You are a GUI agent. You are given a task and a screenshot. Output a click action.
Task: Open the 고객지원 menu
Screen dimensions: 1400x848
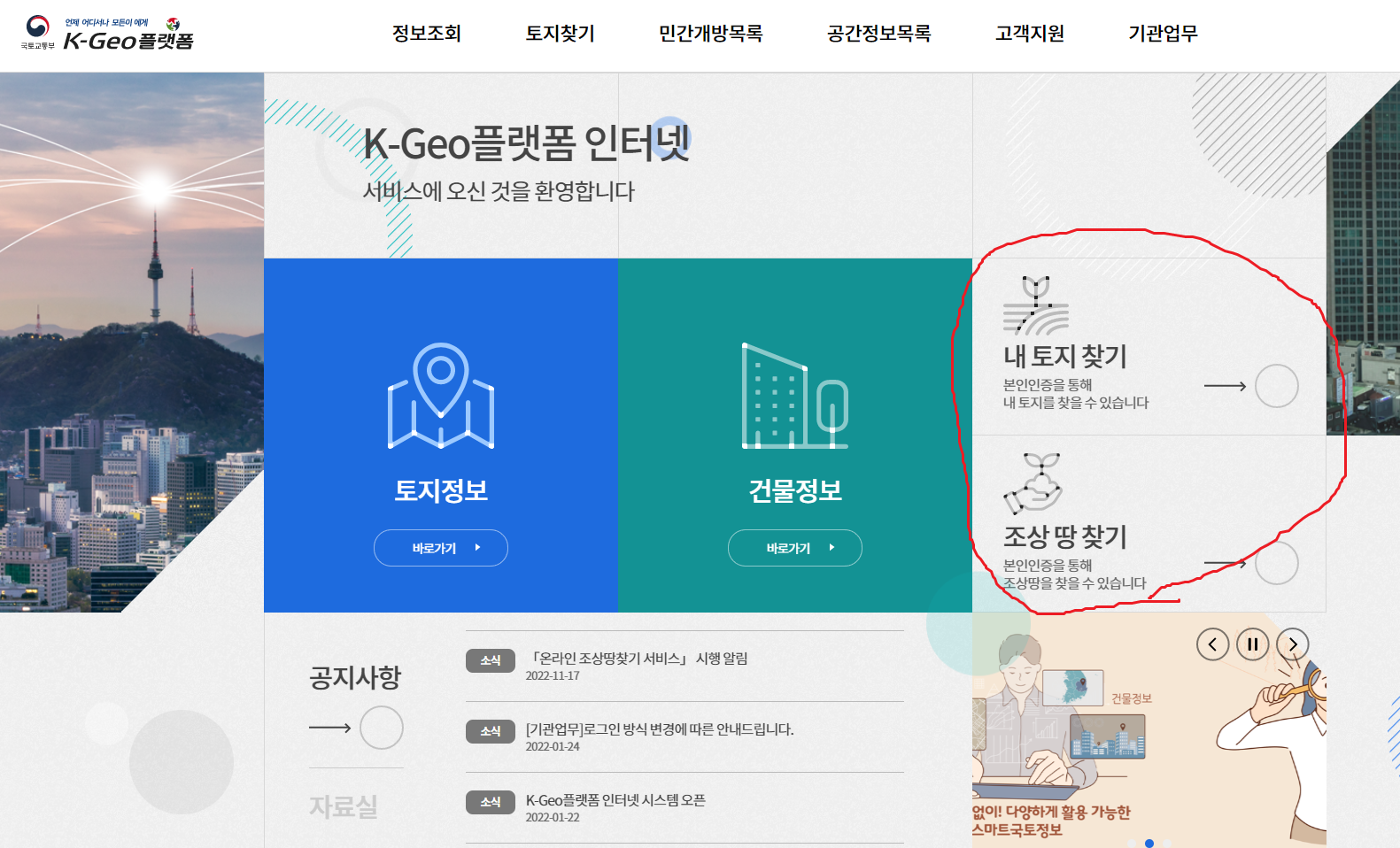1030,34
